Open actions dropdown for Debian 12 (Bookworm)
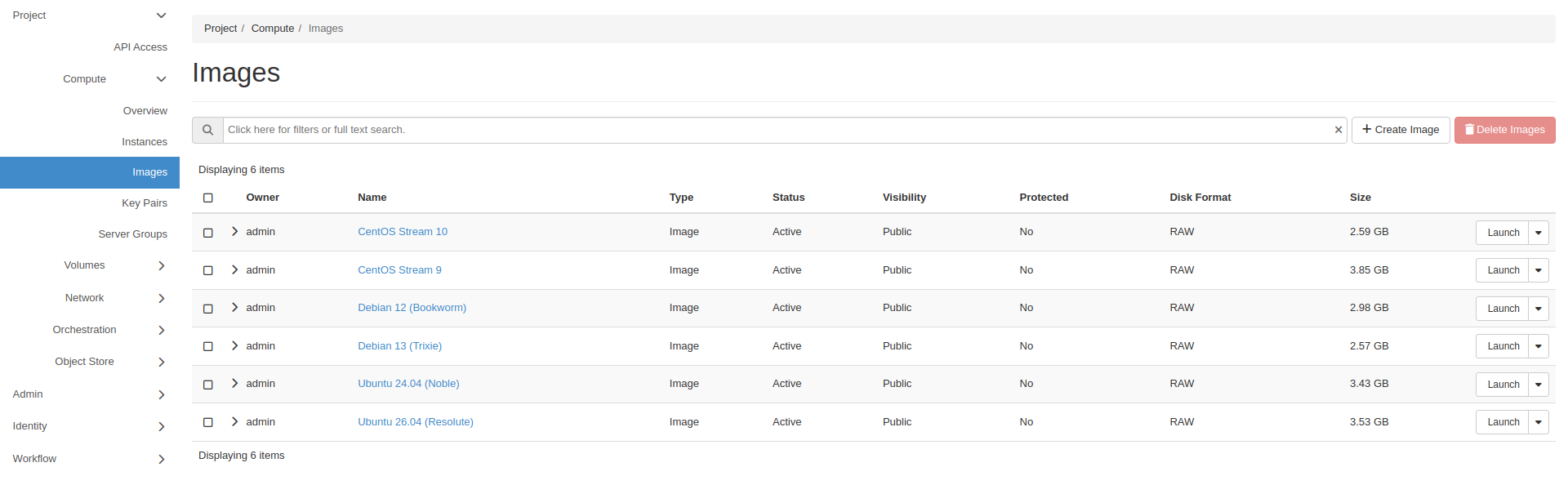The height and width of the screenshot is (485, 1568). (x=1539, y=309)
